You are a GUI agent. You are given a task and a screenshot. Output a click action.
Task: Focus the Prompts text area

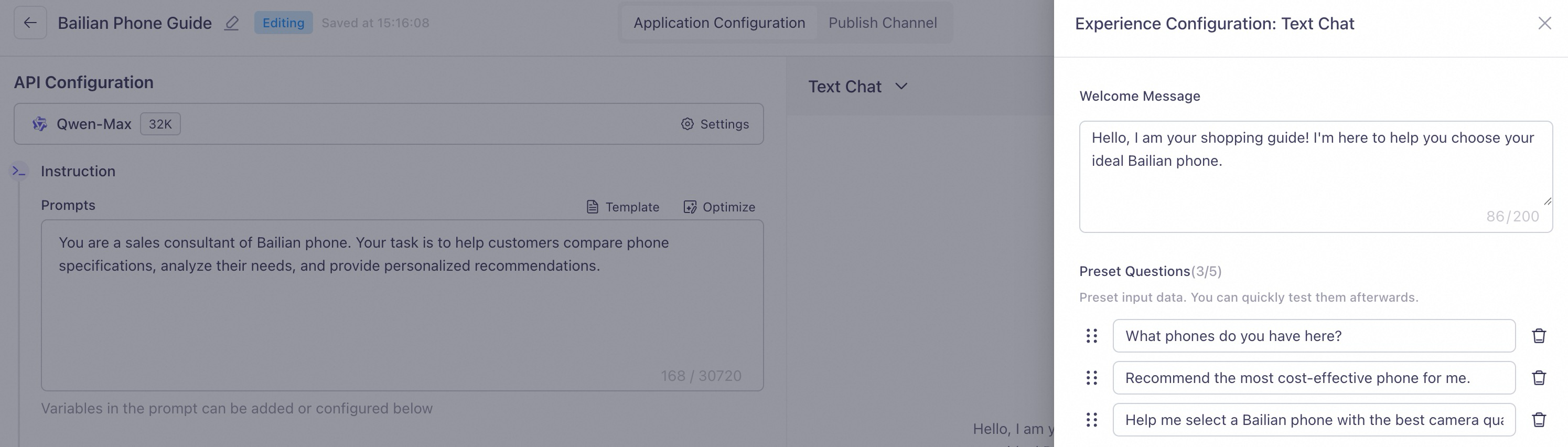point(402,305)
